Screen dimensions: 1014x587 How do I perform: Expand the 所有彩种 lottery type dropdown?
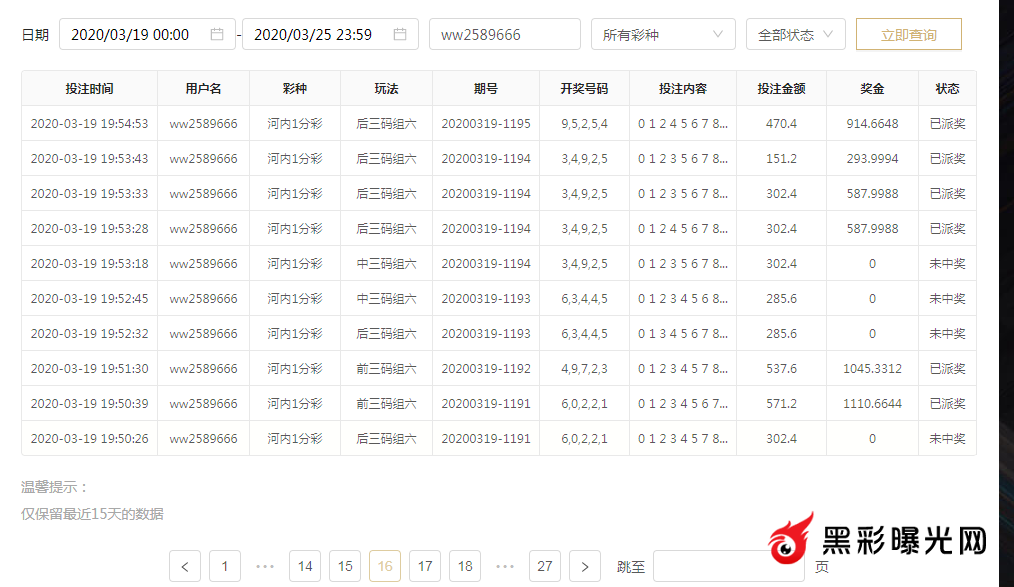point(662,34)
